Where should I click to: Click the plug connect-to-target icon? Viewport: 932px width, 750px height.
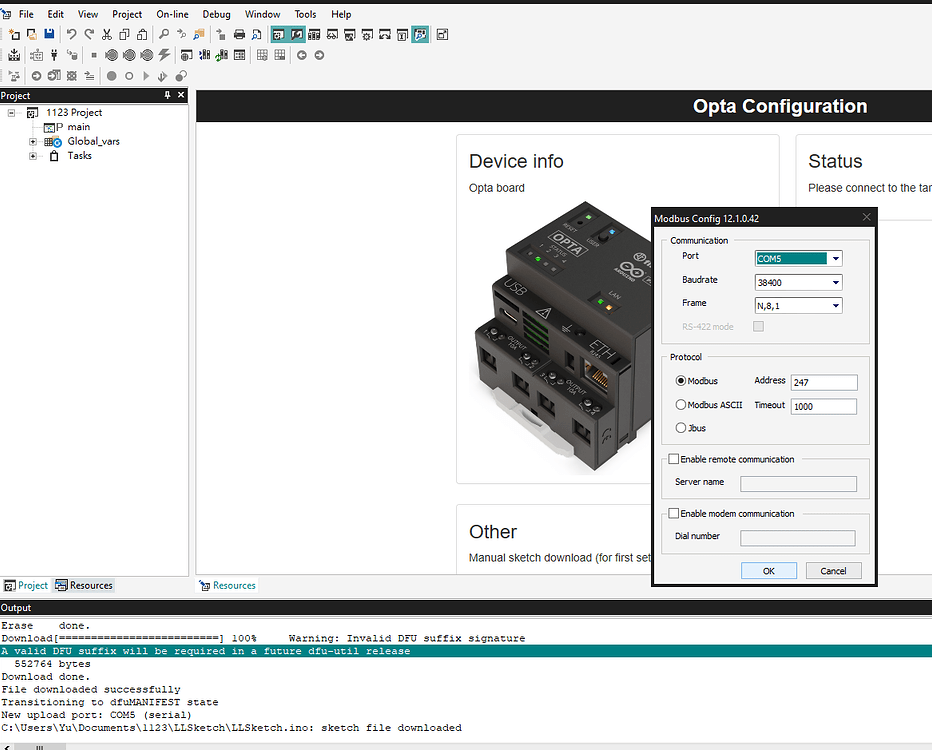[54, 55]
